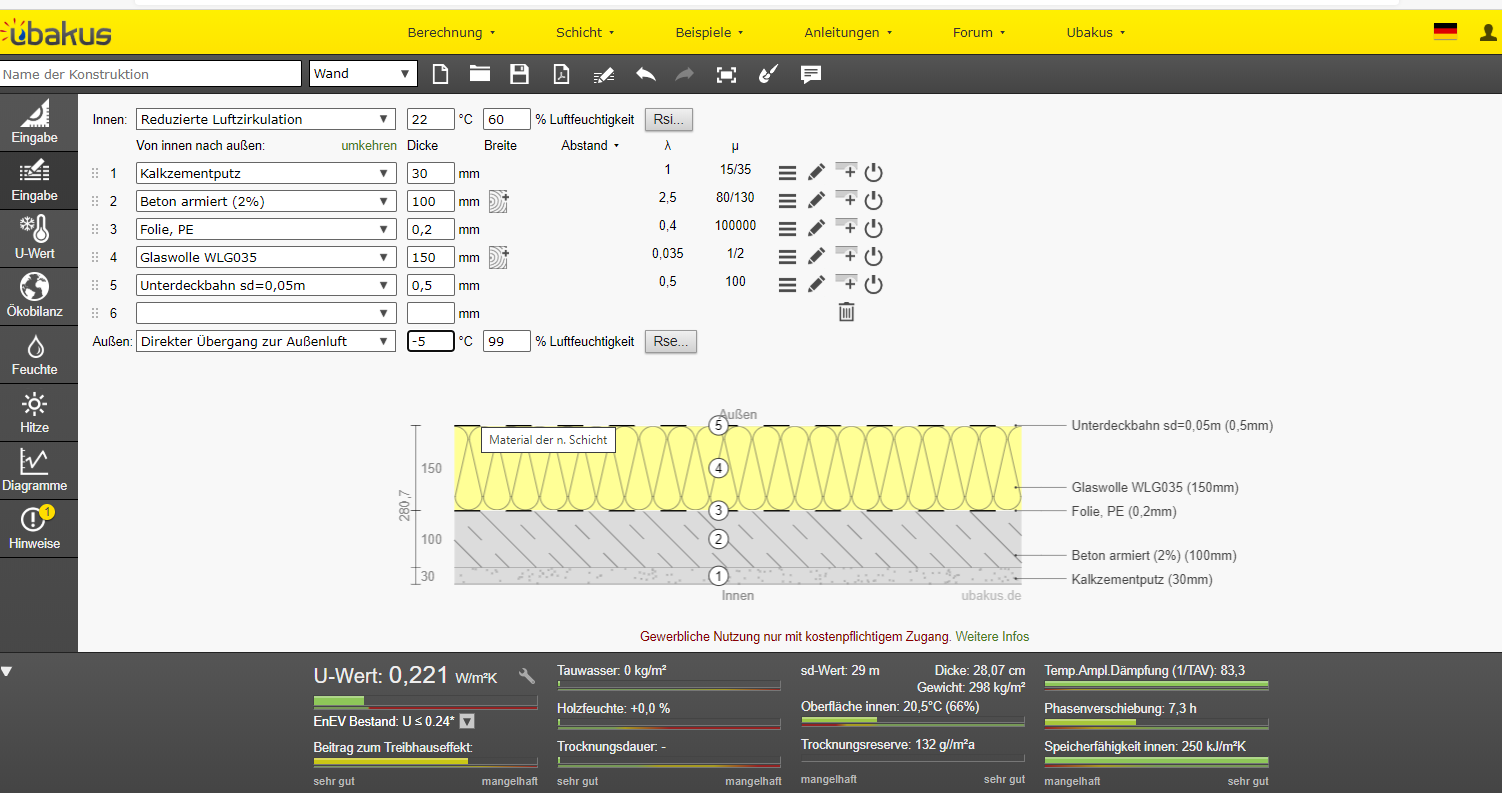Toggle the power icon for the Glaswolle WLG035 layer
Image resolution: width=1502 pixels, height=793 pixels.
coord(873,257)
